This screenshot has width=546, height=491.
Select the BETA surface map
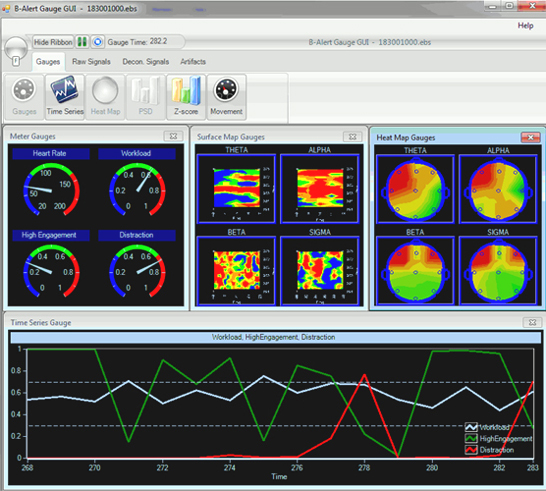[236, 271]
